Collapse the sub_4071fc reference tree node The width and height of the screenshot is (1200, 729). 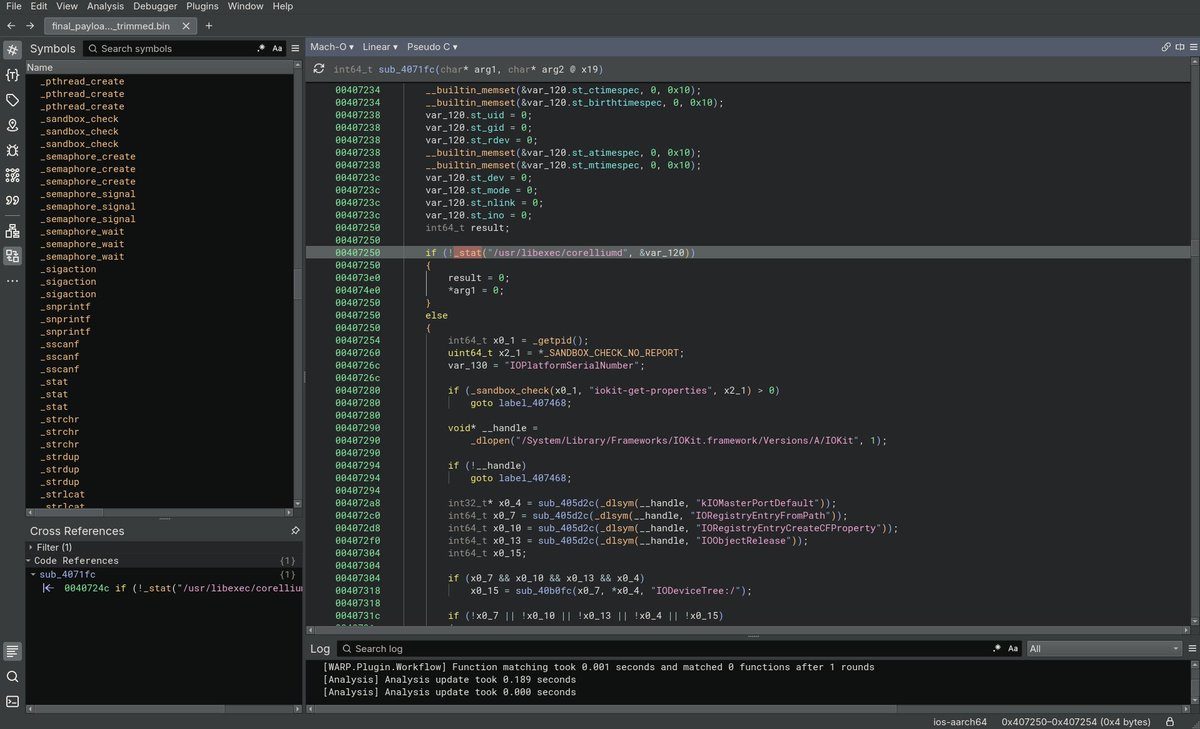coord(33,575)
